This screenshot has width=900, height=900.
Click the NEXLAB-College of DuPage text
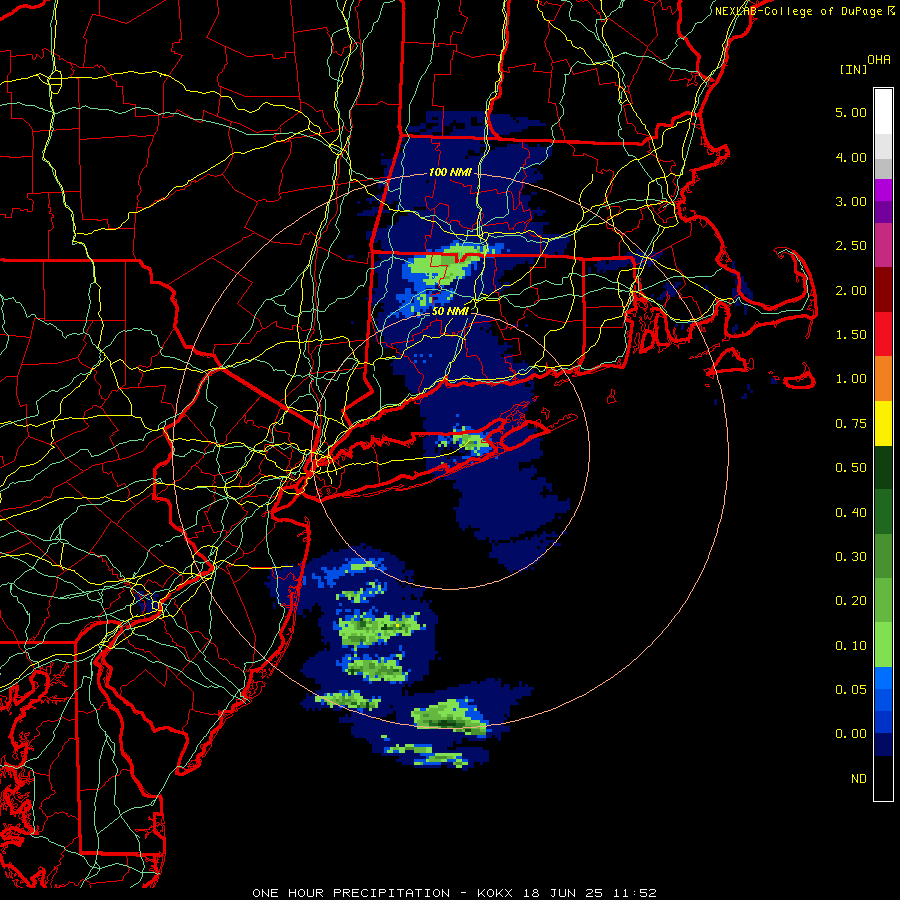798,11
